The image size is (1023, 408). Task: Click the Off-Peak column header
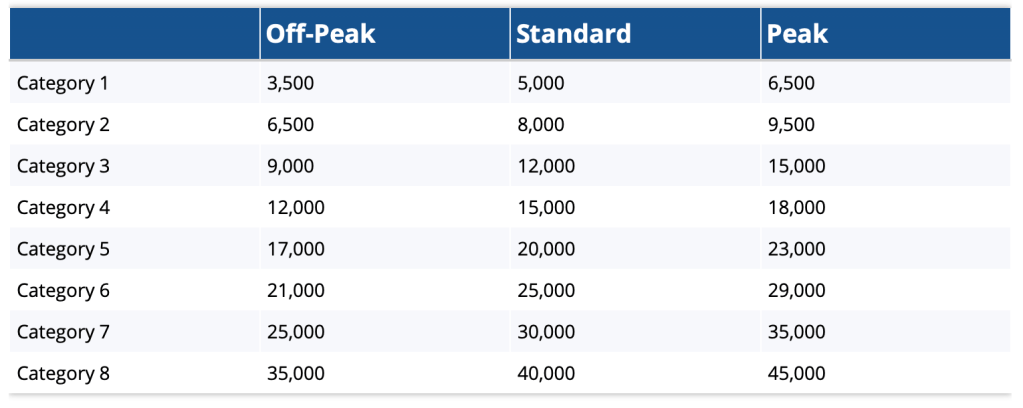coord(321,34)
